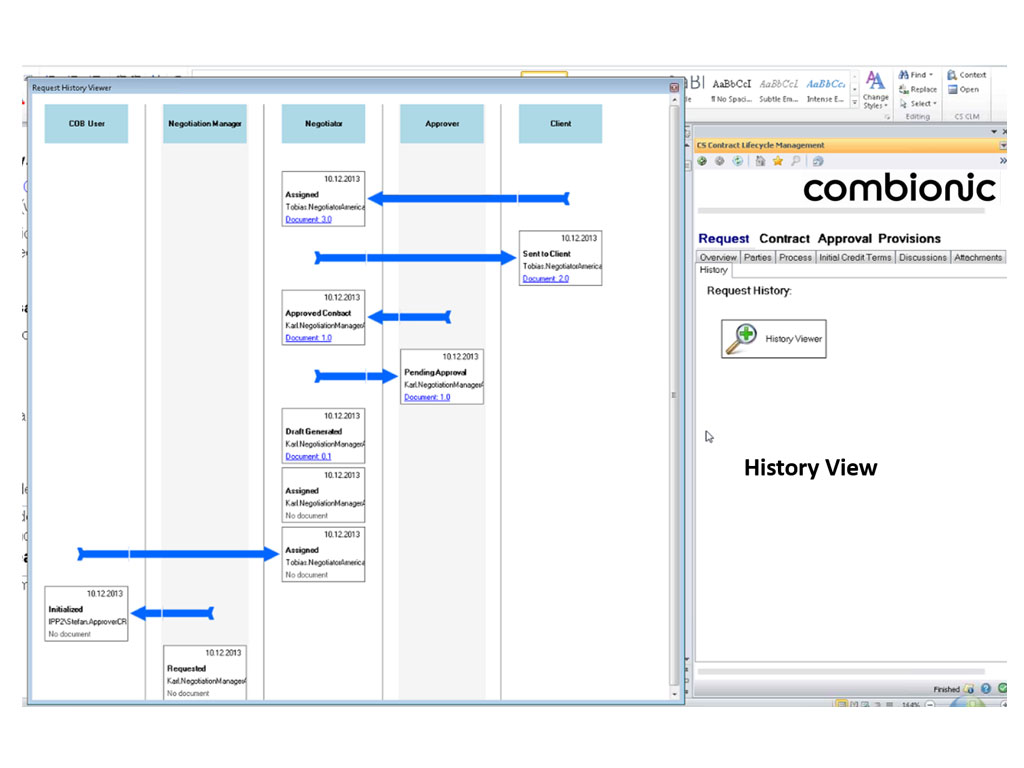Click Replace in the Editing group

click(x=918, y=89)
